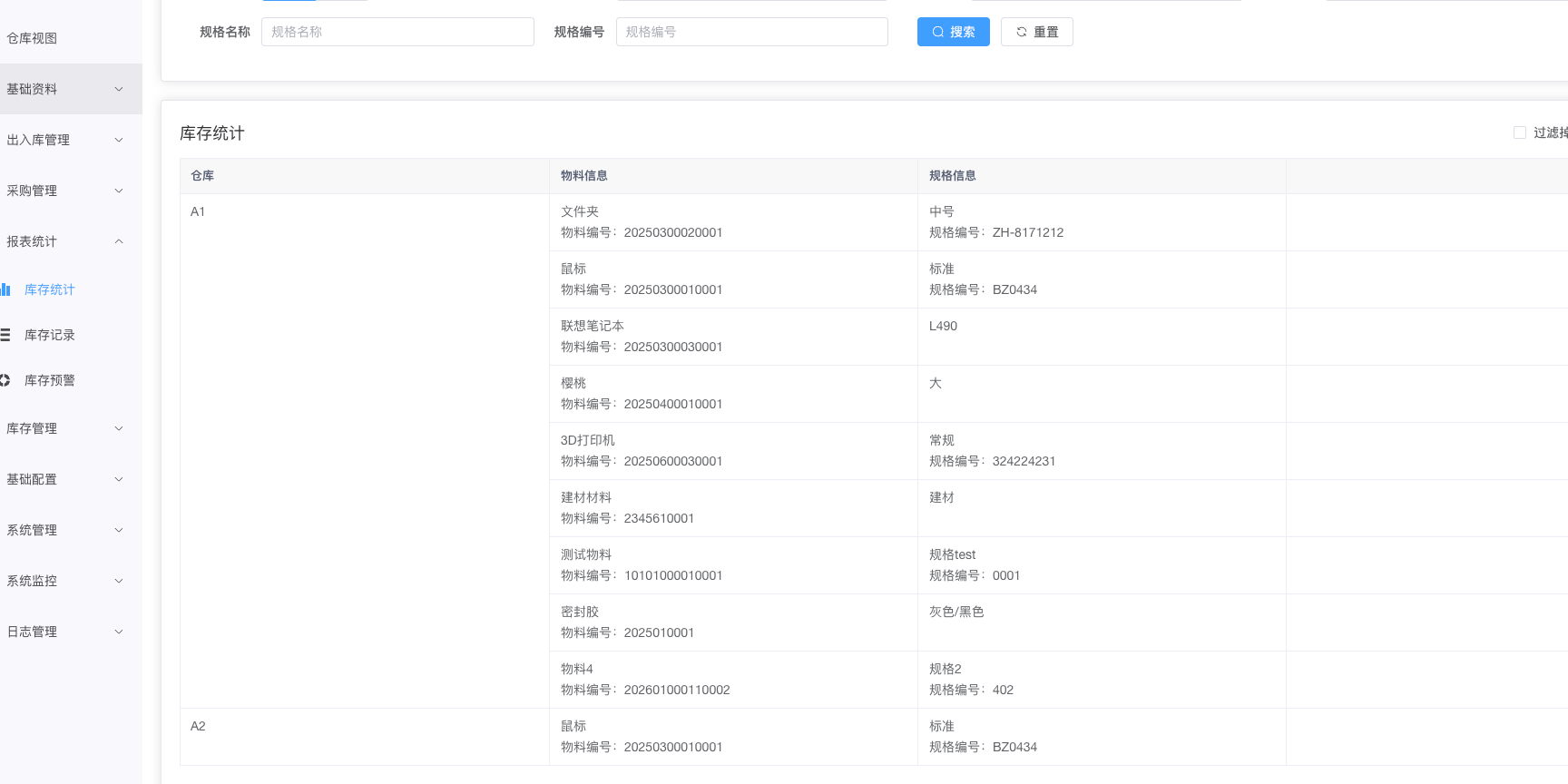Screen dimensions: 1568x784
Task: Open the 库存记录 menu item
Action: tap(71, 335)
